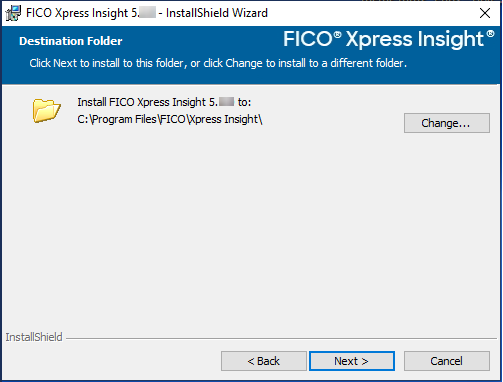Screen dimensions: 503x382
Task: Click the word 'Change' in the banner instruction
Action: [244, 63]
